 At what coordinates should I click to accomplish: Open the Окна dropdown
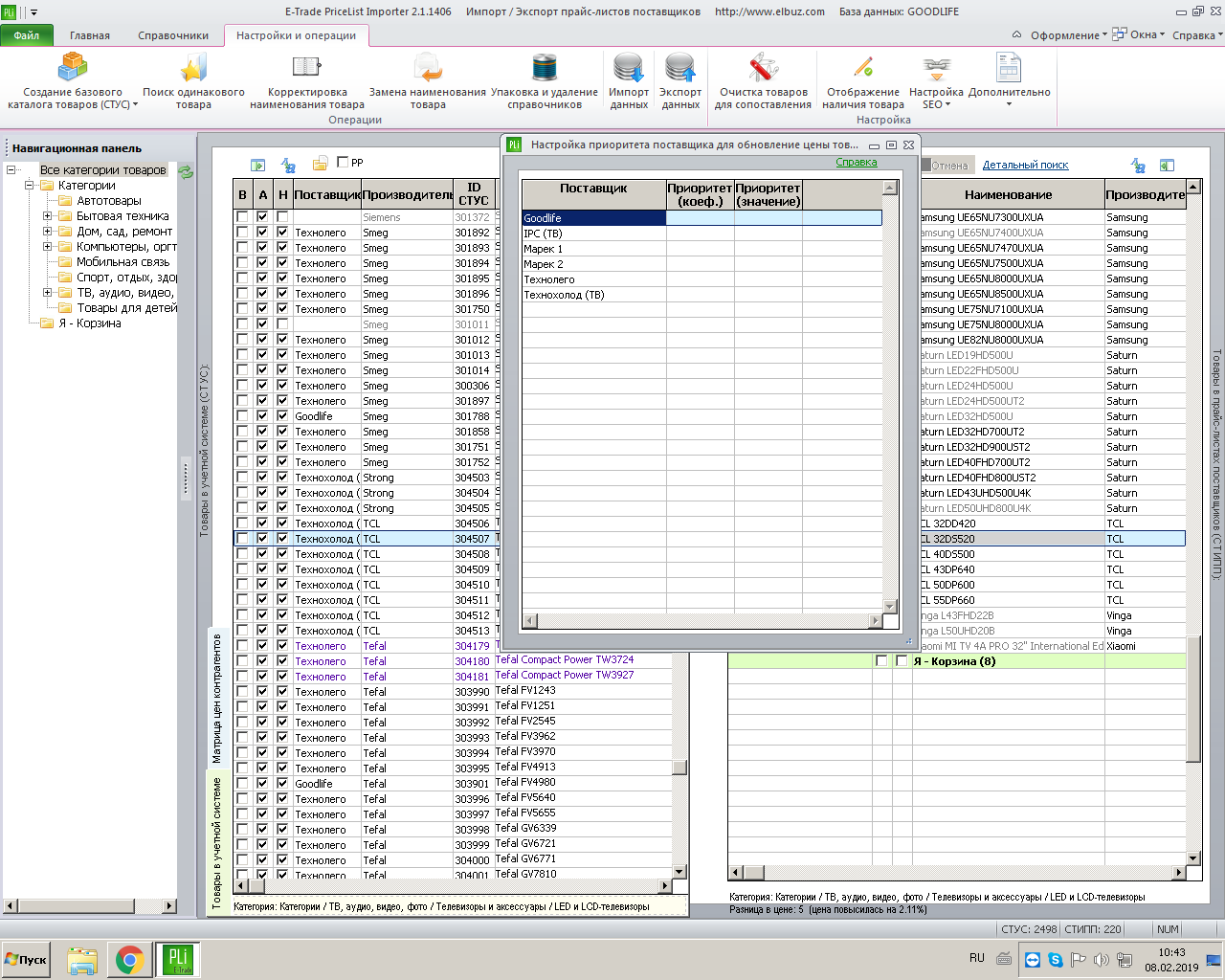pos(1139,35)
